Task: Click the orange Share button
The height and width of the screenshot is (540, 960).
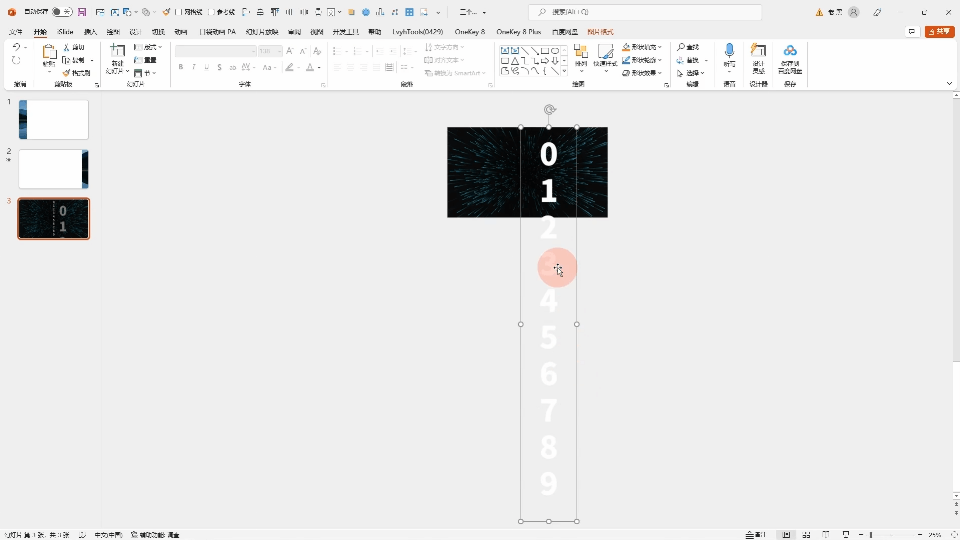Action: click(x=939, y=32)
